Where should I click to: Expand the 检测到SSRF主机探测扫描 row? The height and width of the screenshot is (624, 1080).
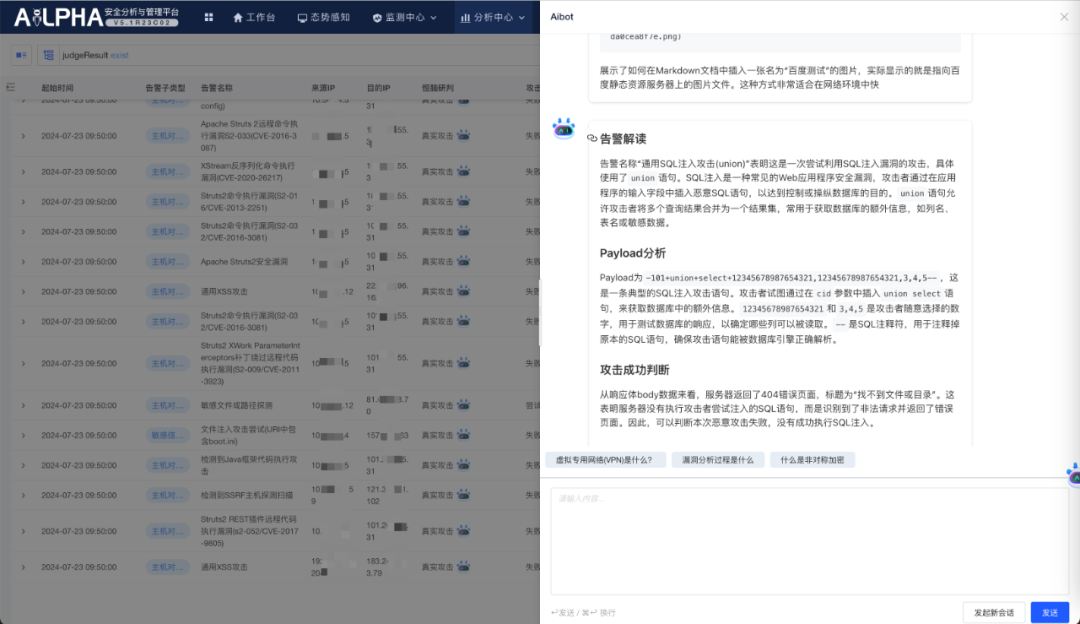click(x=22, y=494)
